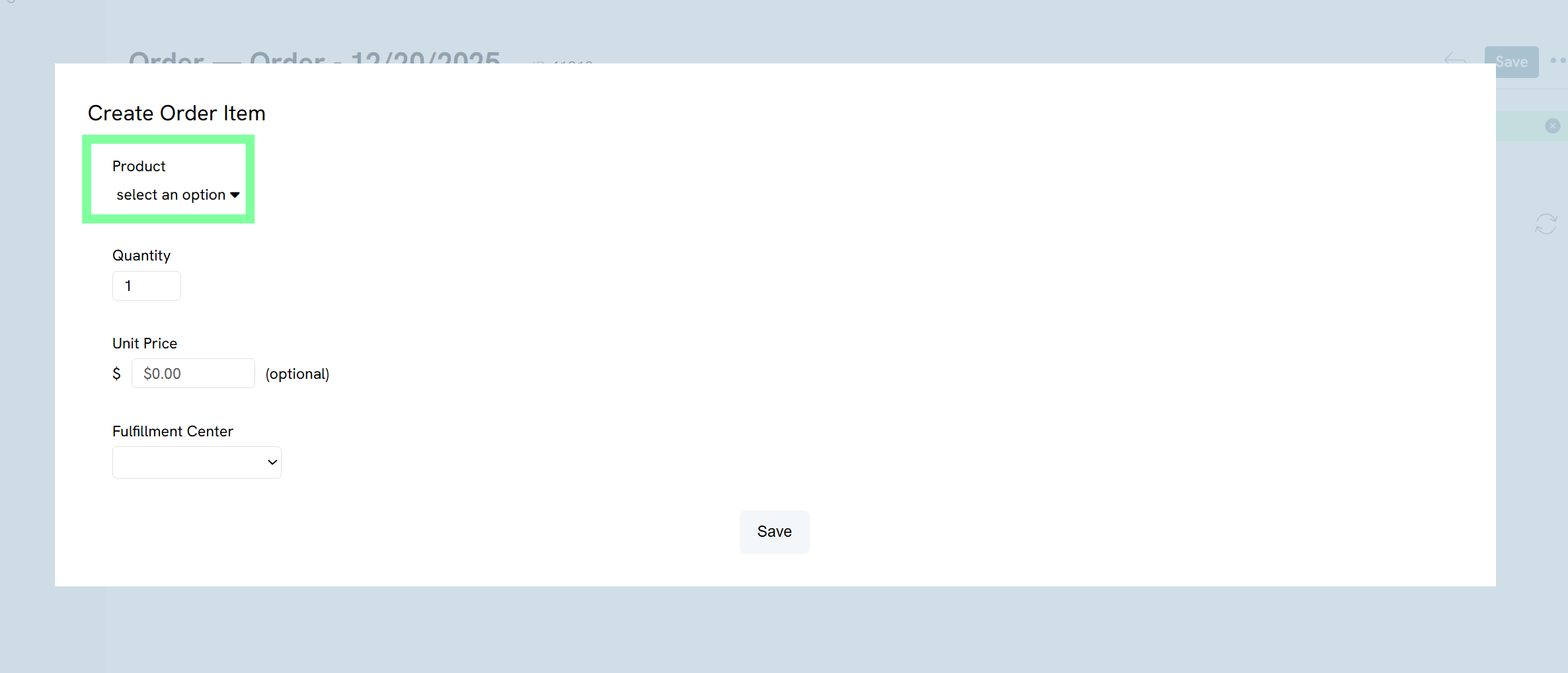This screenshot has height=673, width=1568.
Task: Click the caret arrow beside select an option
Action: [235, 195]
